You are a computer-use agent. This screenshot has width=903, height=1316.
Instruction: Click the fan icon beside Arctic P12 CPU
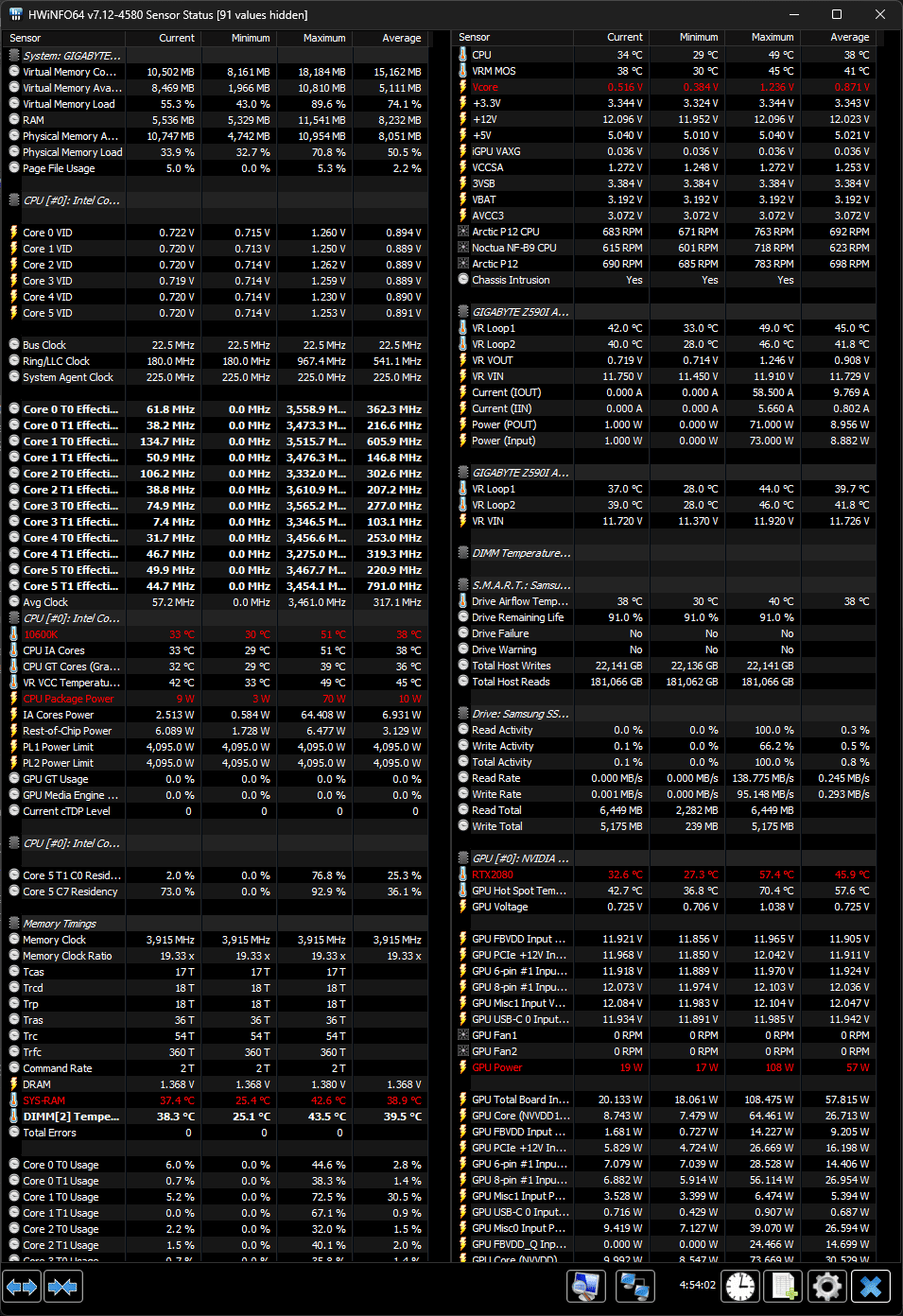click(463, 232)
